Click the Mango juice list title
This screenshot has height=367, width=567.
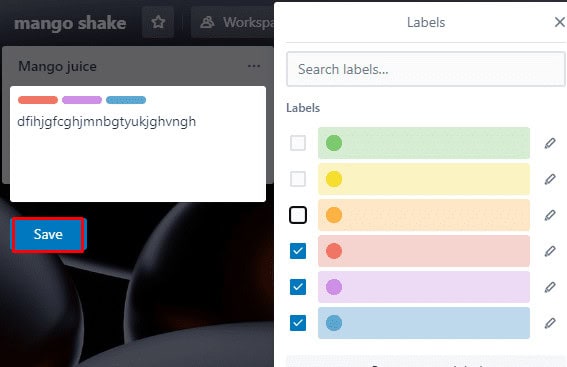(57, 67)
